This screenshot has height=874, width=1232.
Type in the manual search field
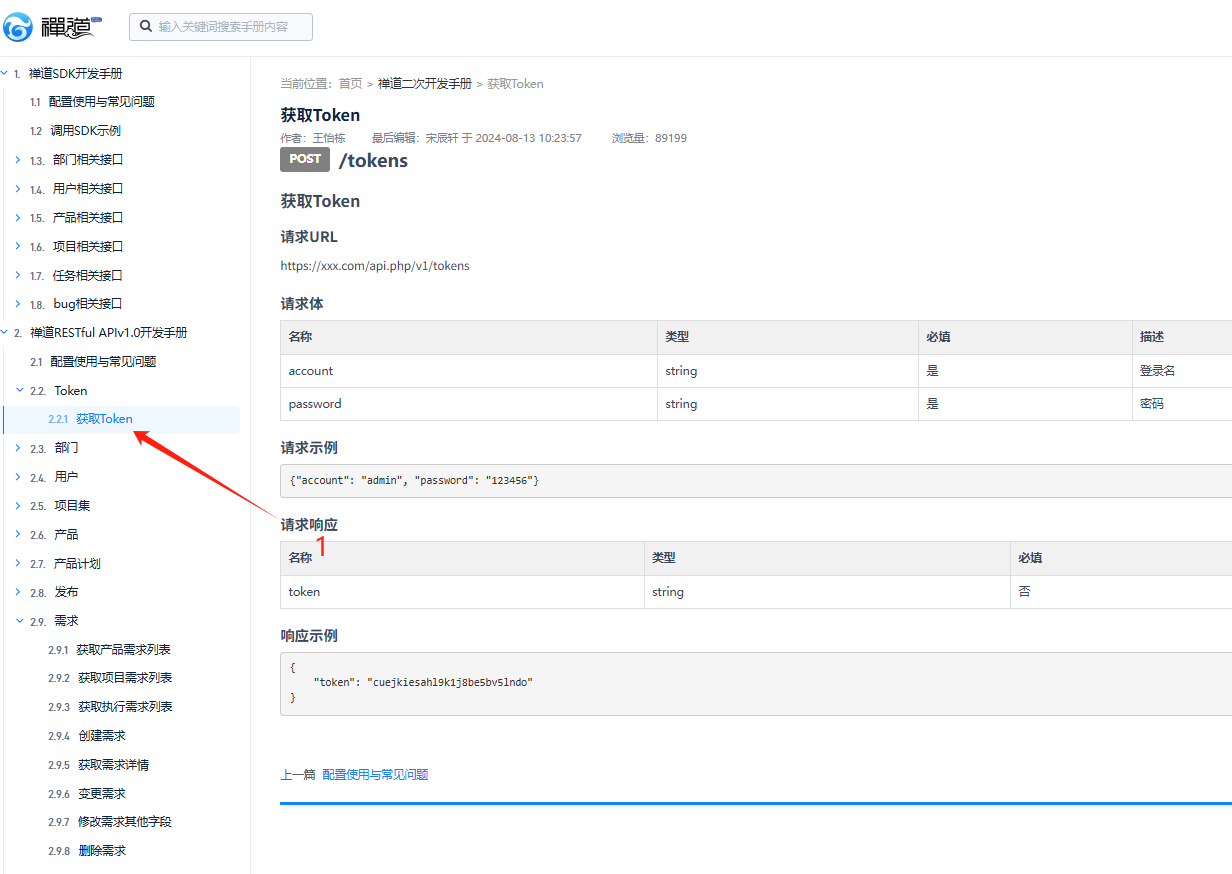click(230, 27)
